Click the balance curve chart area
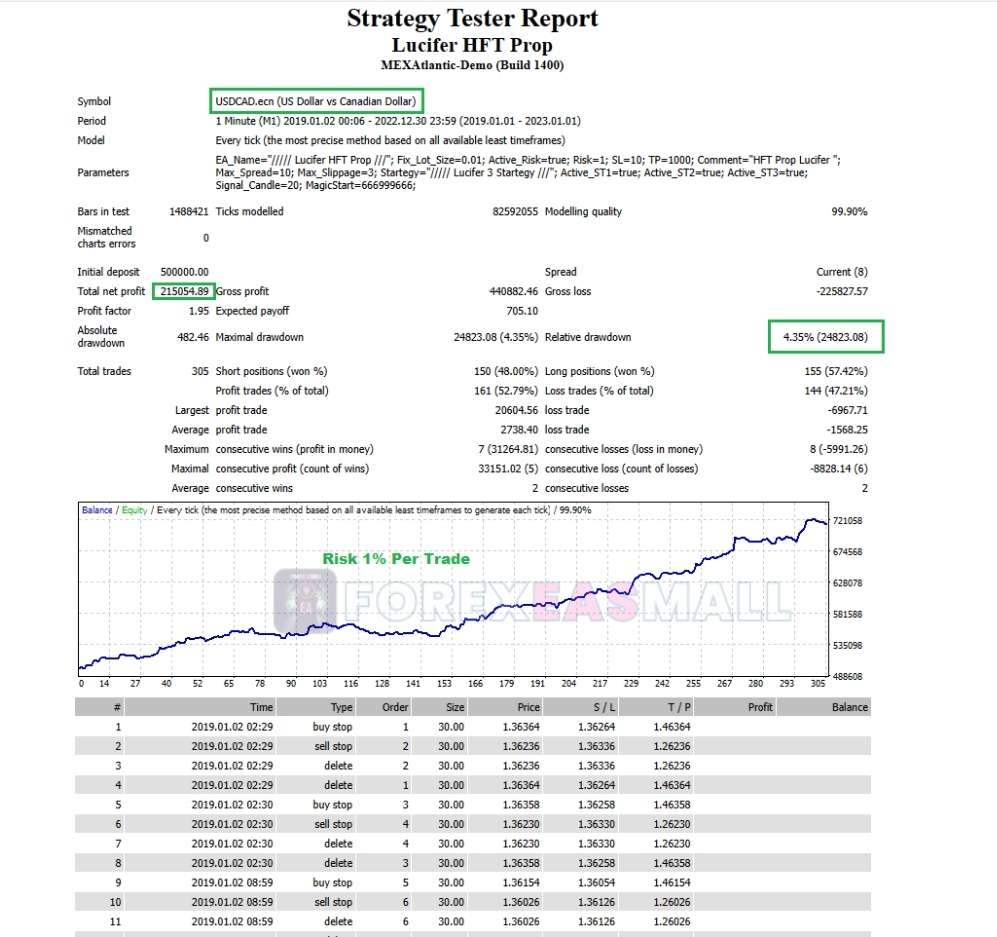 [453, 589]
